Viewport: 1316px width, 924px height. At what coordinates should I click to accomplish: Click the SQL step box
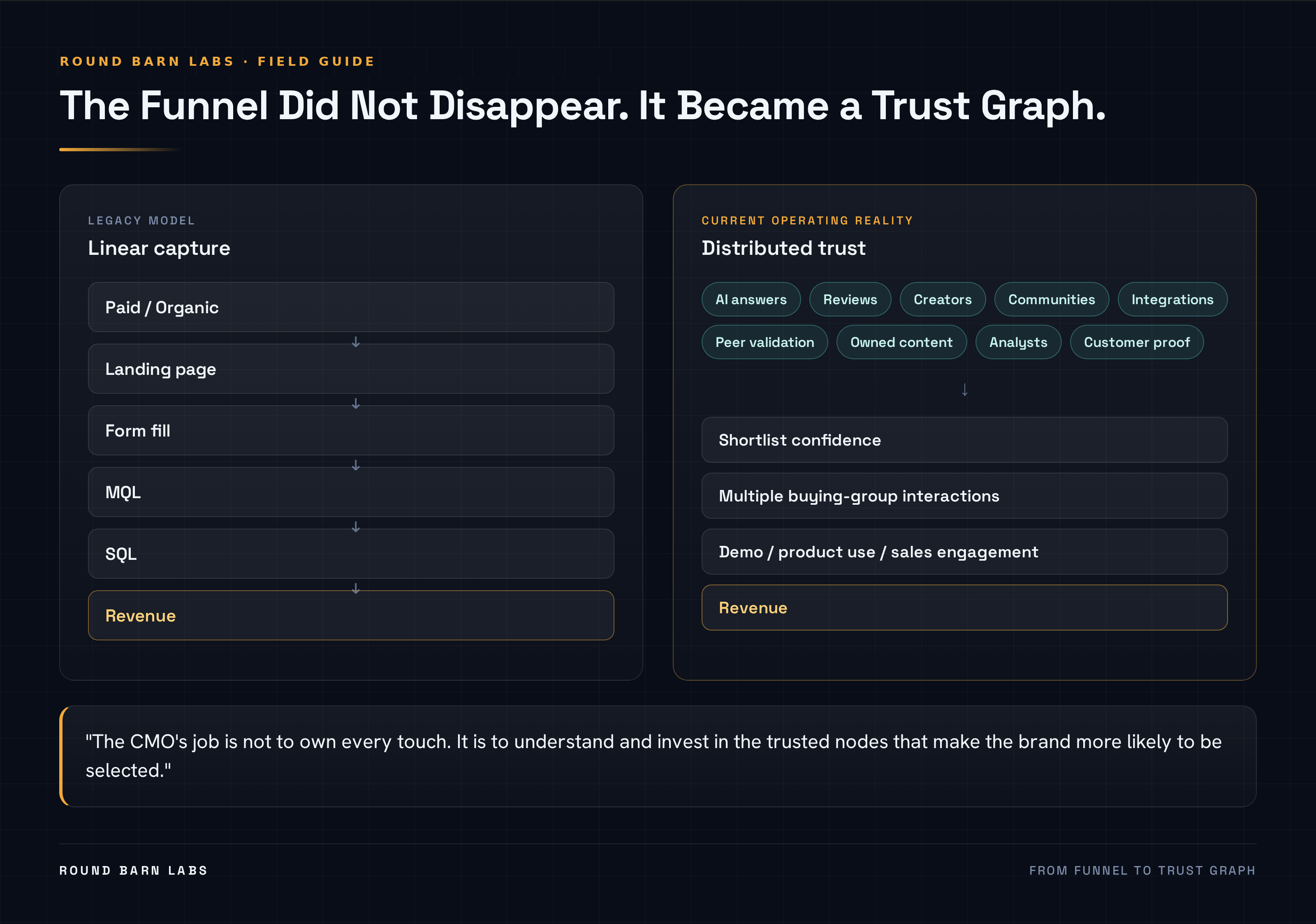coord(351,553)
